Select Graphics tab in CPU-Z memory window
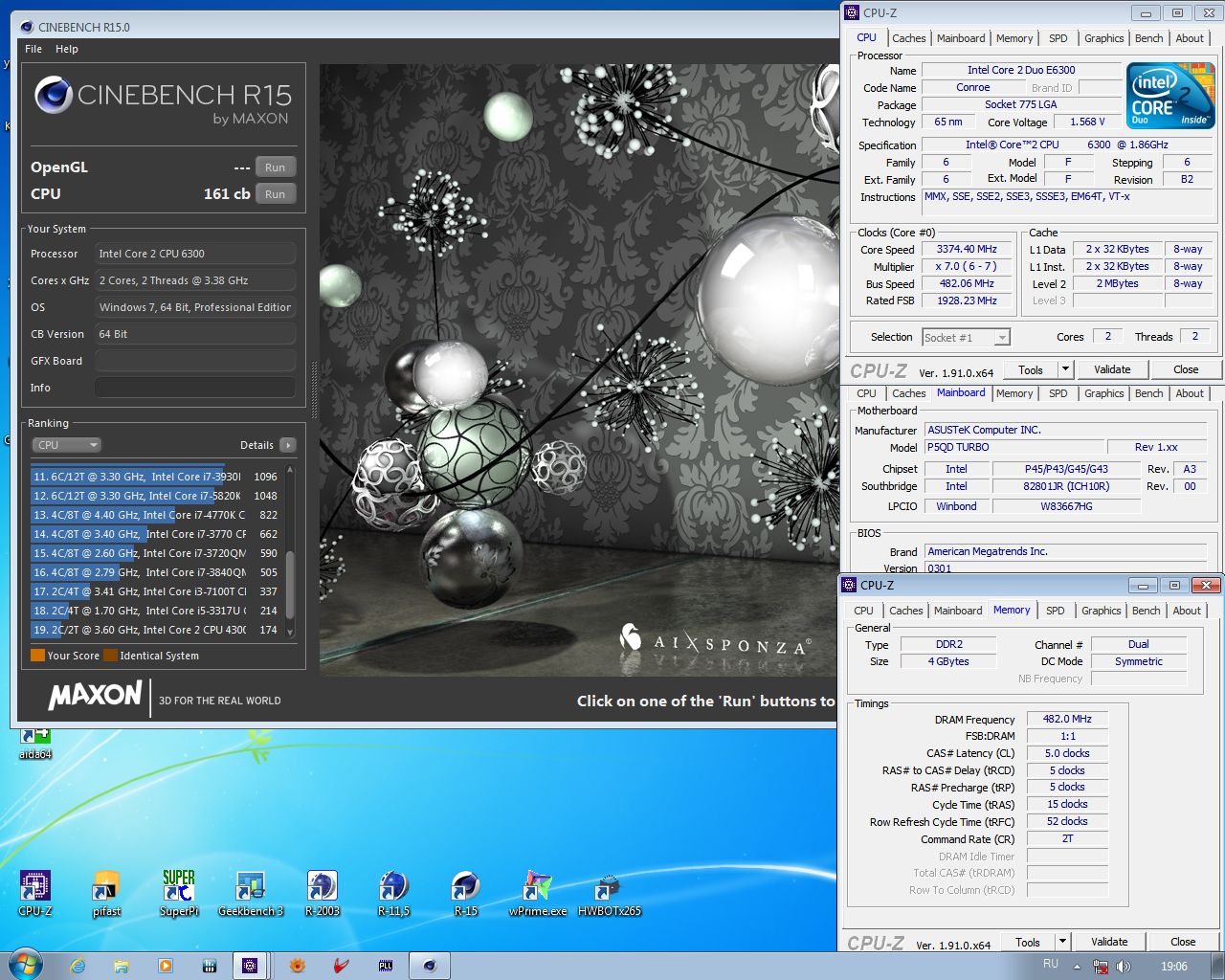Image resolution: width=1225 pixels, height=980 pixels. tap(1102, 611)
